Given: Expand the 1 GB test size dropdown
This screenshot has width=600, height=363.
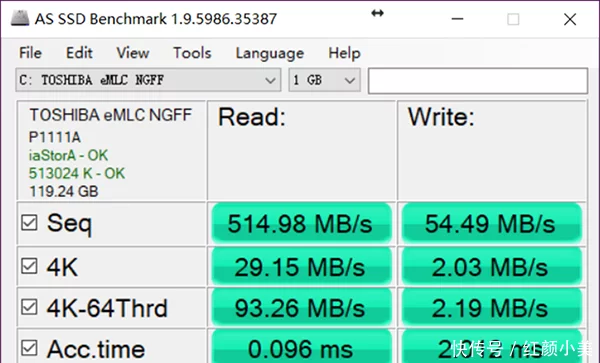Looking at the screenshot, I should [x=324, y=80].
